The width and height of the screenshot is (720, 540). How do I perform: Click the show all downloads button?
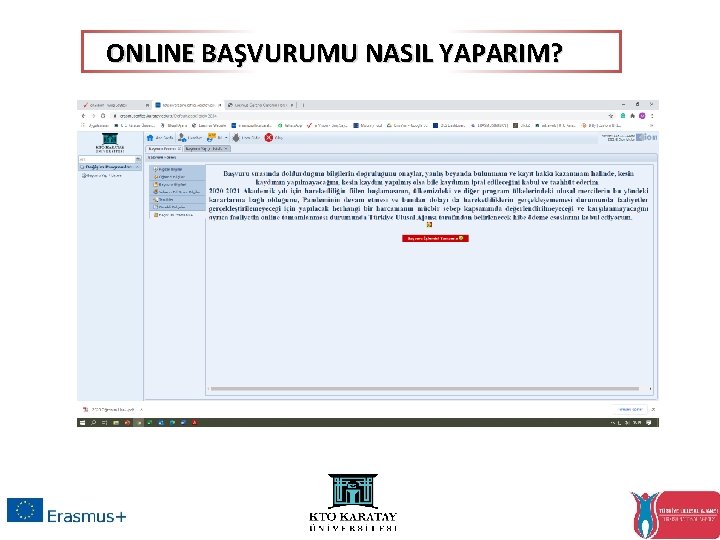(630, 409)
